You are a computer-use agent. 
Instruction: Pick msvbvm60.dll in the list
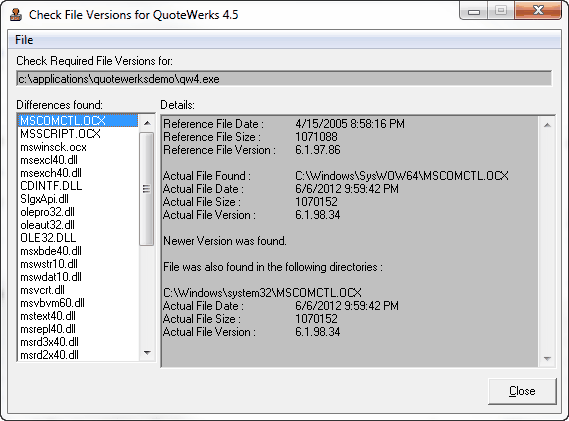pos(52,303)
